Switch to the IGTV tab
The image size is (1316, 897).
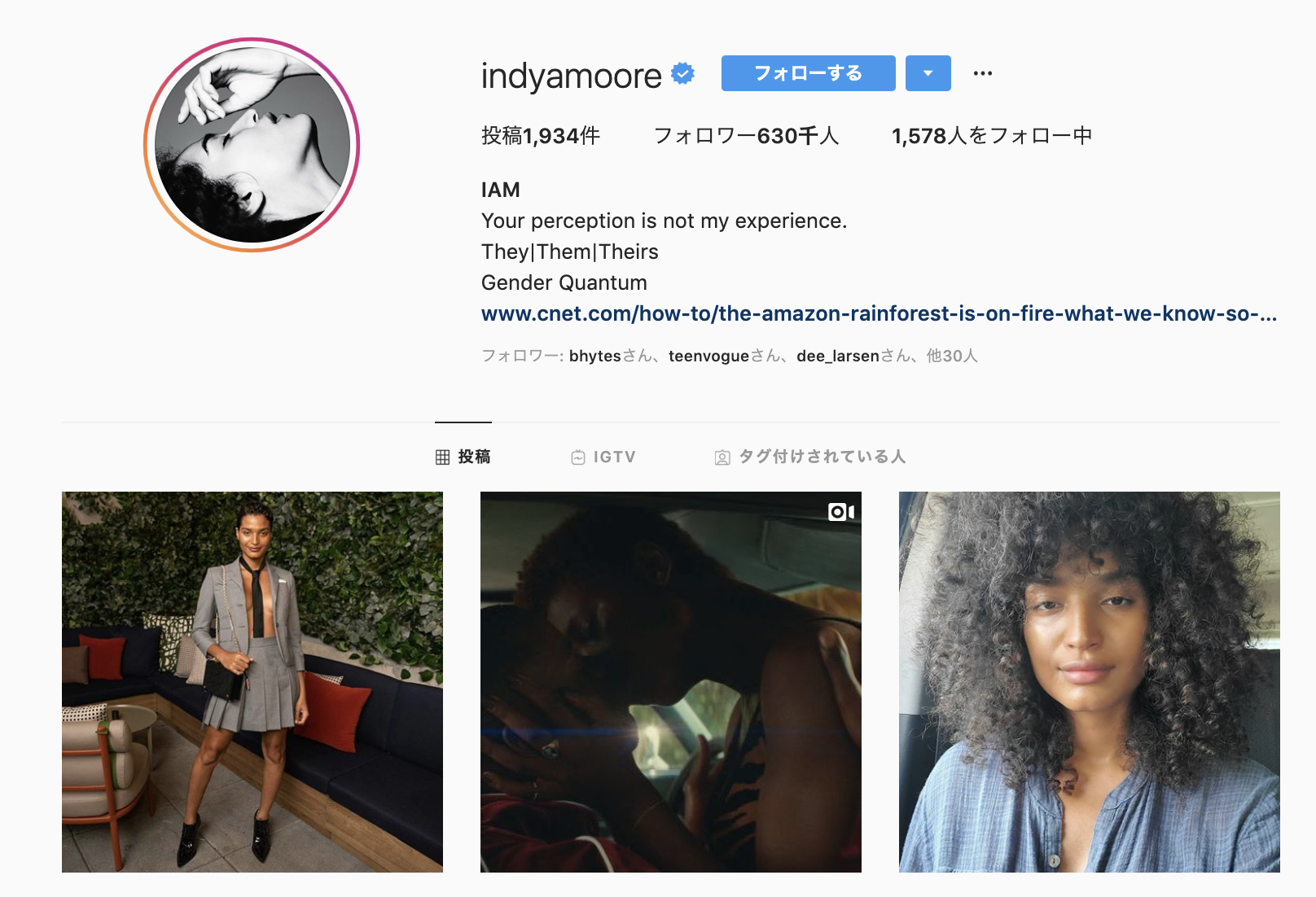(603, 457)
